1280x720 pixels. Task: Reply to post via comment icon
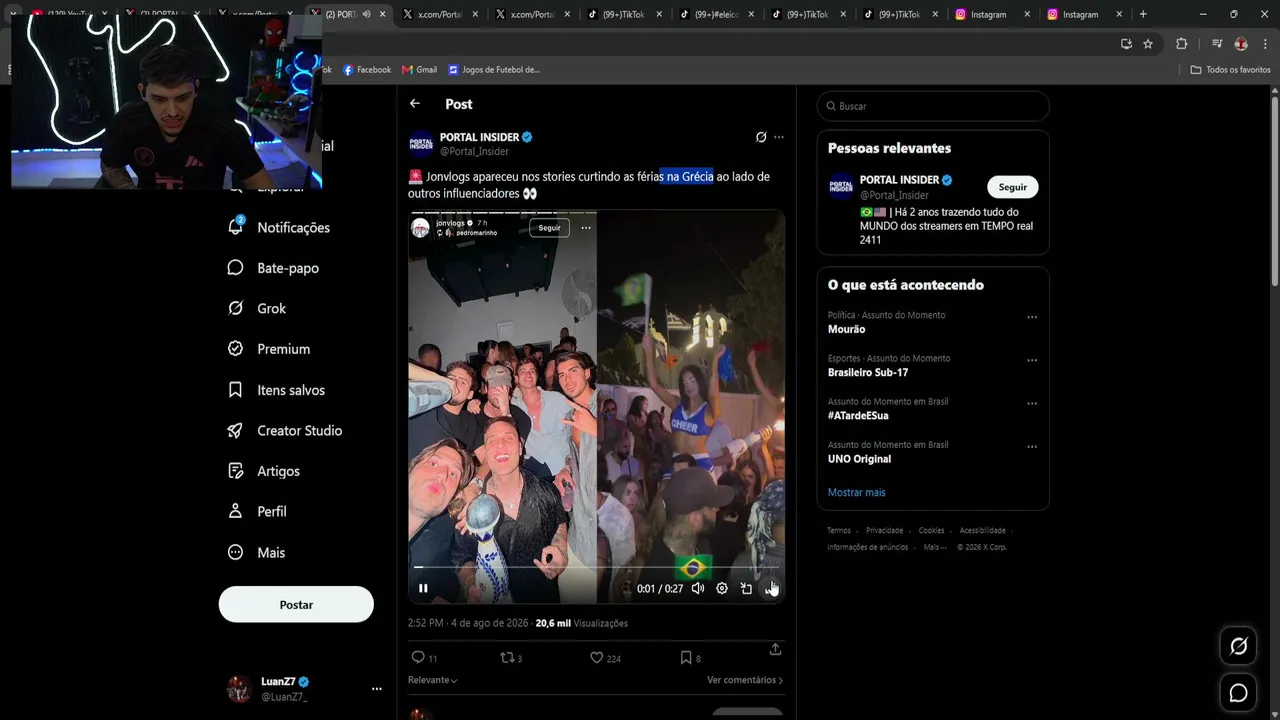pyautogui.click(x=418, y=657)
